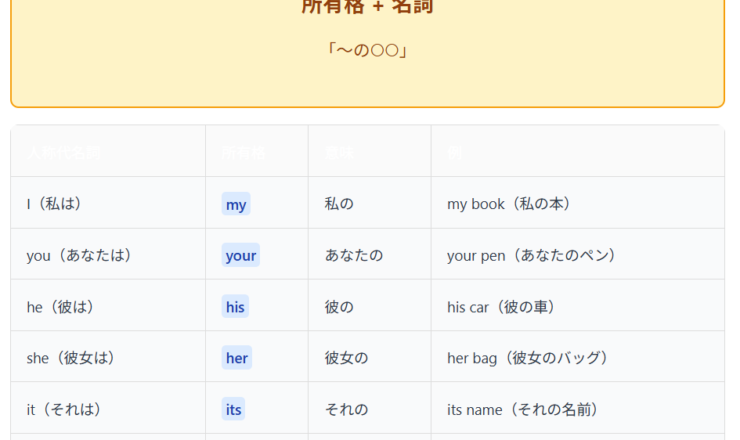Select the cell 'it（それは）'
Screen dimensions: 740x440
pos(108,408)
